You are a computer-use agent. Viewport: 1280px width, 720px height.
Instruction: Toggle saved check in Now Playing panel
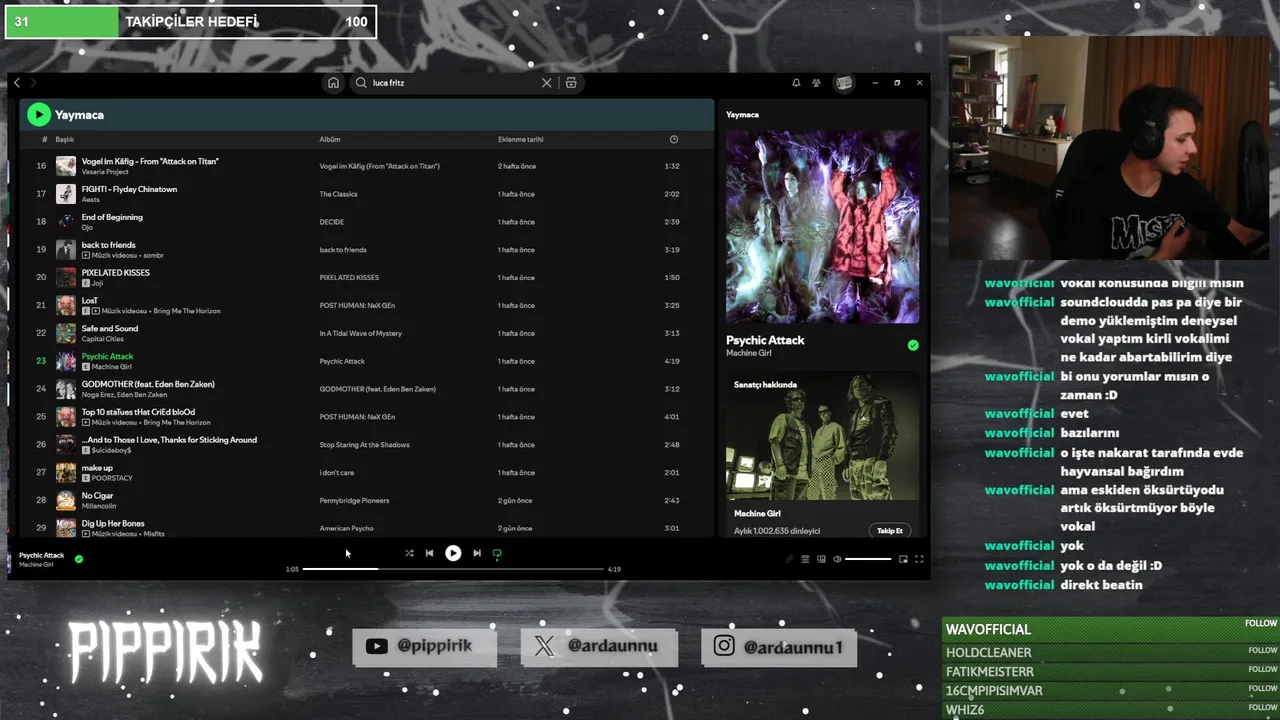[913, 345]
